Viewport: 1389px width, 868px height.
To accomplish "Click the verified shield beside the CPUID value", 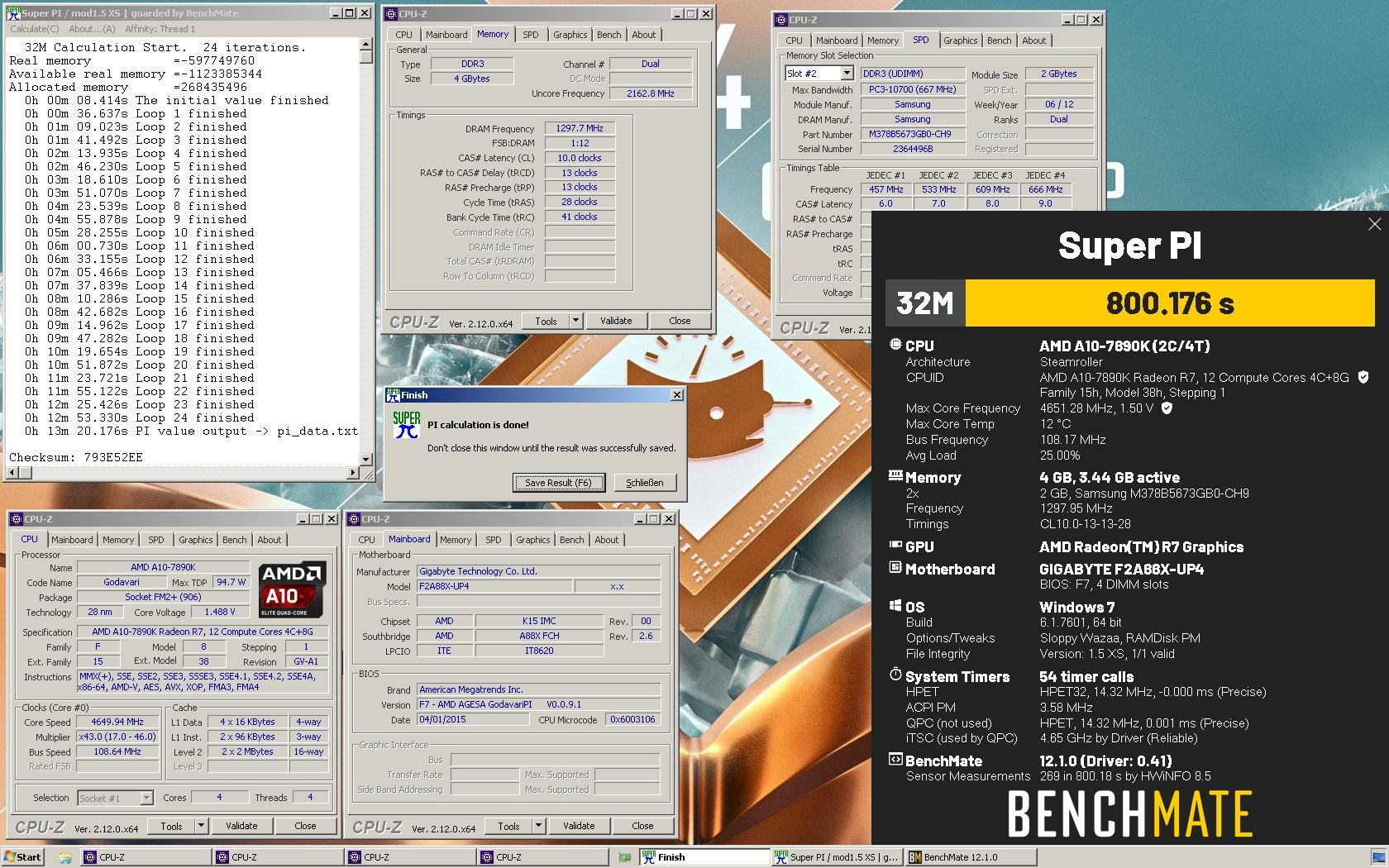I will [x=1363, y=378].
